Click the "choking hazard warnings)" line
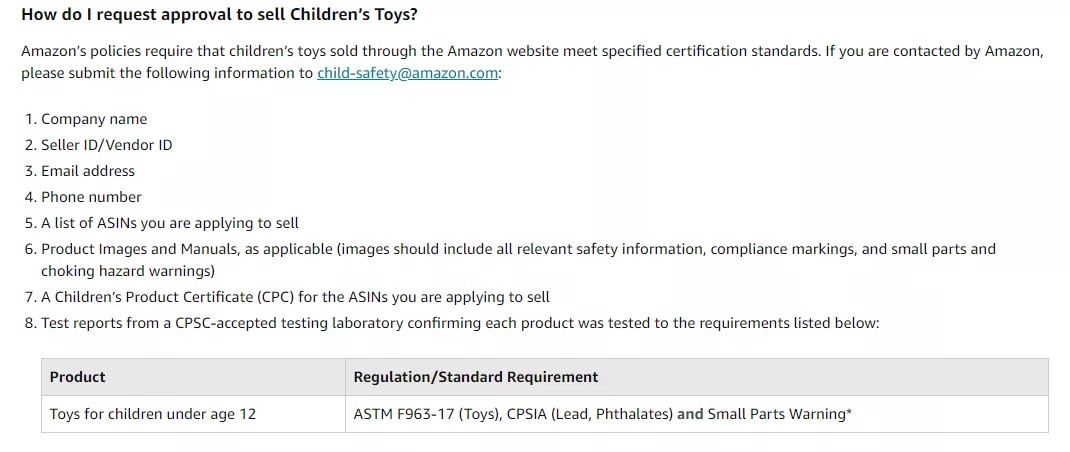The height and width of the screenshot is (452, 1070). pos(128,271)
